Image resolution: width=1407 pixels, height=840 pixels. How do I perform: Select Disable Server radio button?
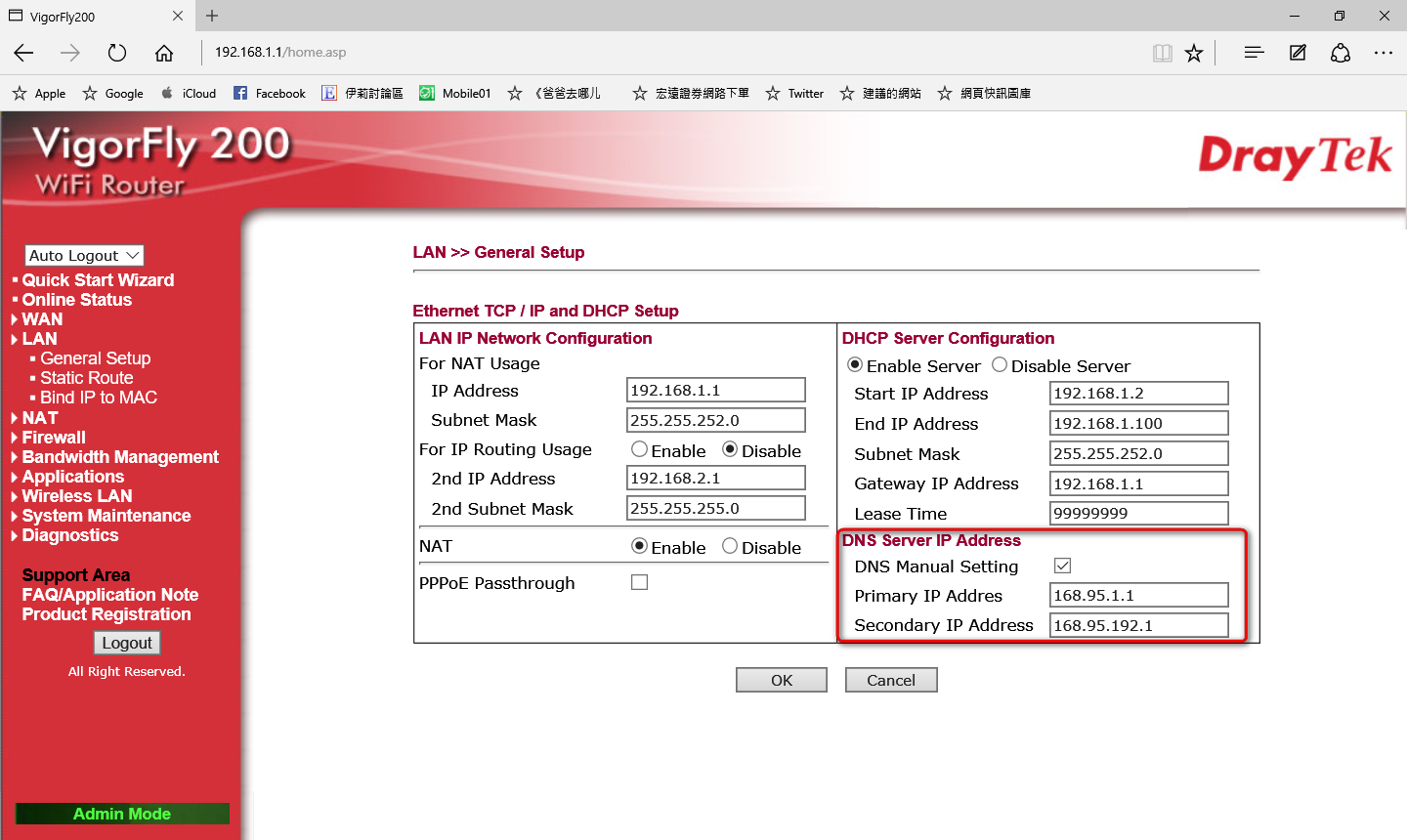tap(1000, 365)
